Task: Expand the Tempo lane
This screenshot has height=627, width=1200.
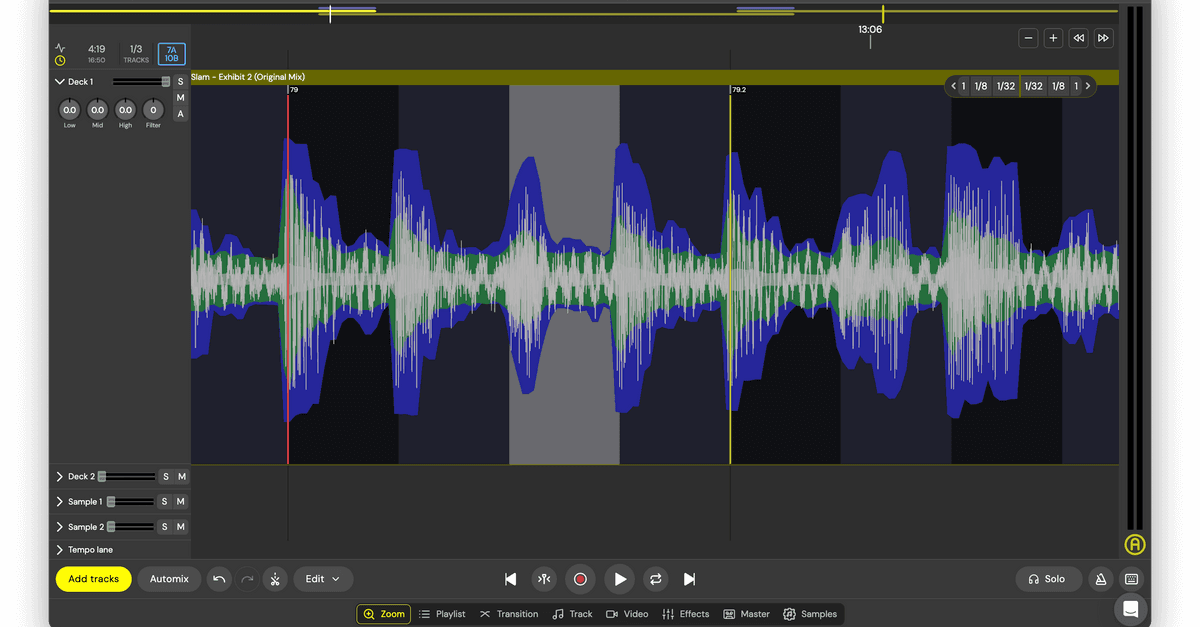Action: tap(60, 550)
